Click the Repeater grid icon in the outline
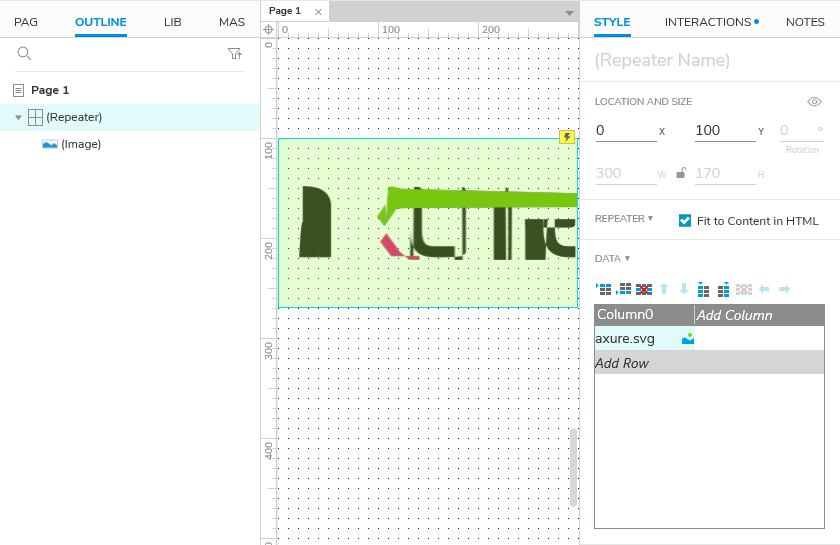The height and width of the screenshot is (545, 840). pos(35,117)
